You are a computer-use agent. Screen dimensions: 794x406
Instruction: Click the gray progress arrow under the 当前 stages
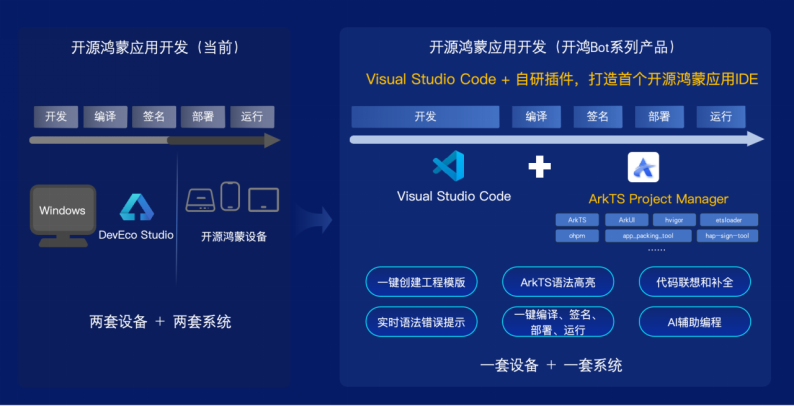154,140
